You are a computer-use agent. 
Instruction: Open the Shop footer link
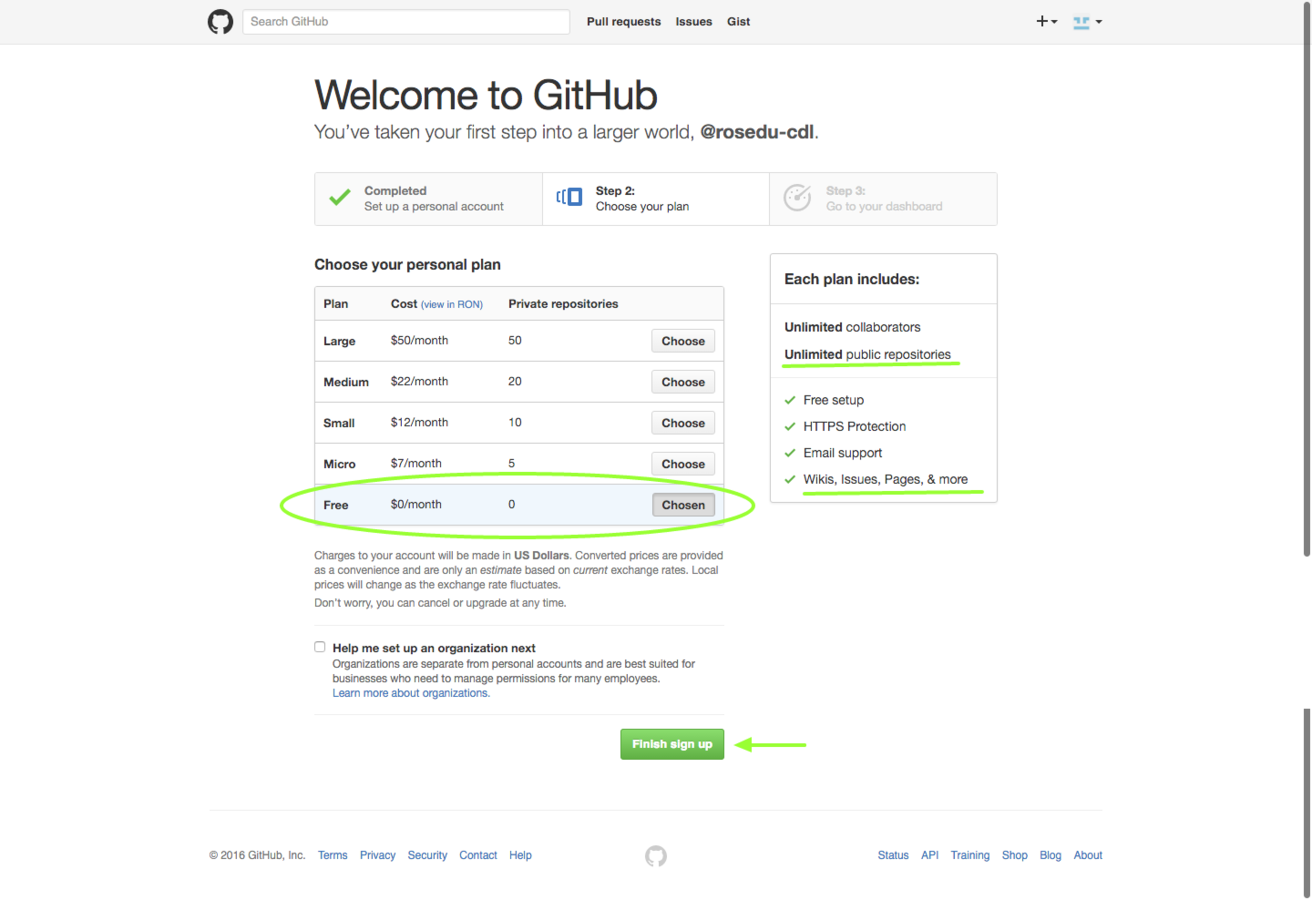pos(1015,855)
